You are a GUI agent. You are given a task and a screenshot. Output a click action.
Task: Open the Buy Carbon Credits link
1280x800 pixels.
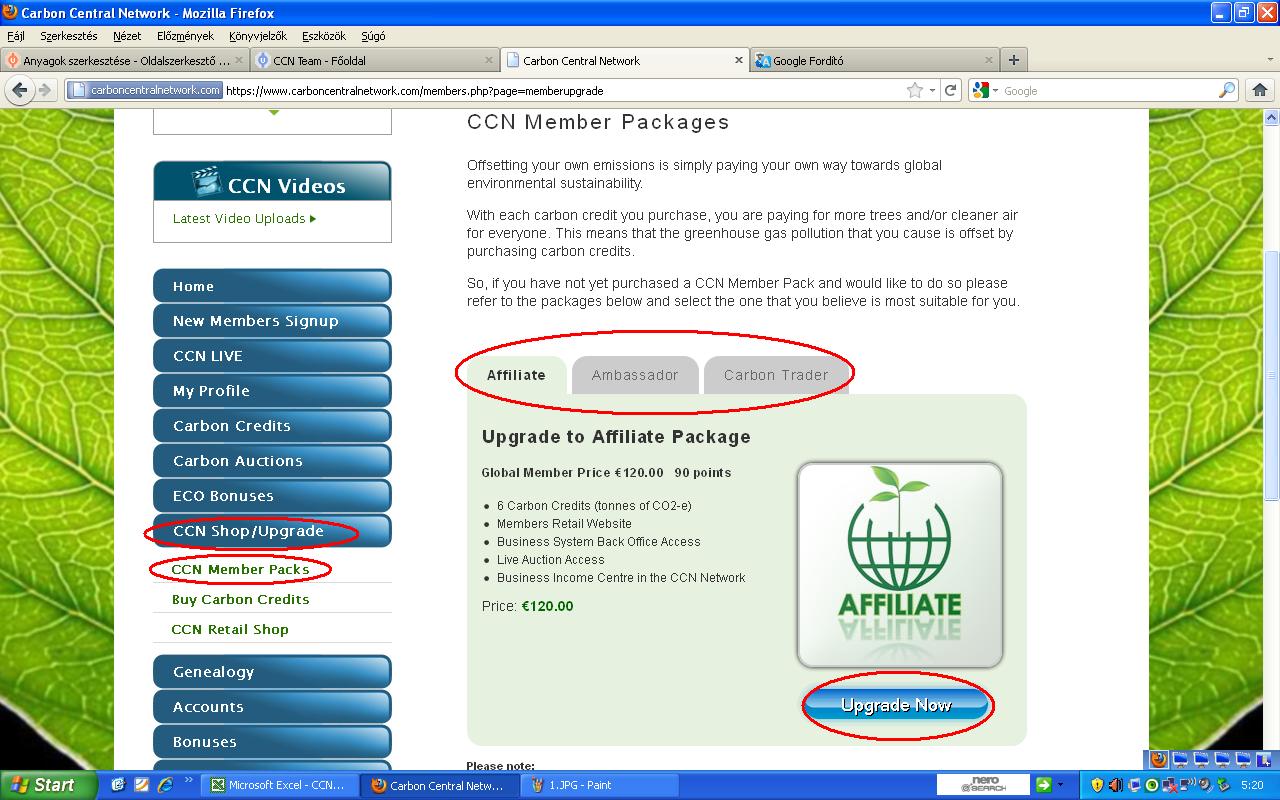point(240,599)
